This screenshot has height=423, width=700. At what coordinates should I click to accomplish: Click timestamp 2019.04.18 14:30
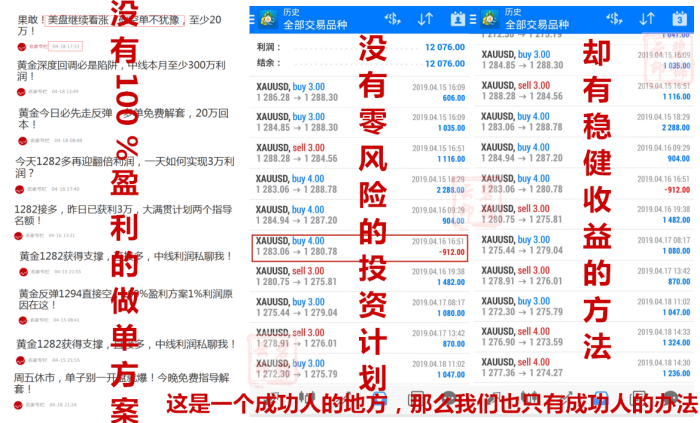664,363
